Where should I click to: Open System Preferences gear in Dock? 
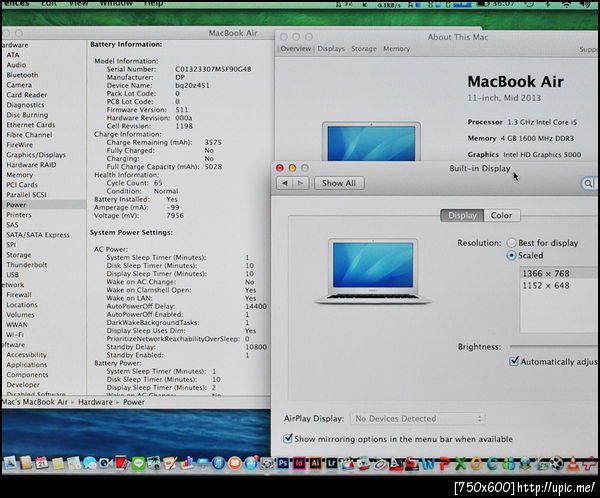(267, 464)
